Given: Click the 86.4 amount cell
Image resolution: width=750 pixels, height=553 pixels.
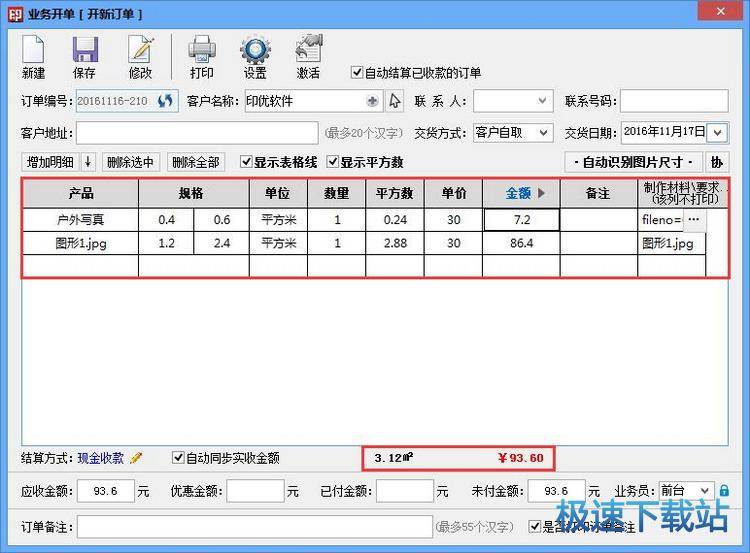Looking at the screenshot, I should 521,243.
